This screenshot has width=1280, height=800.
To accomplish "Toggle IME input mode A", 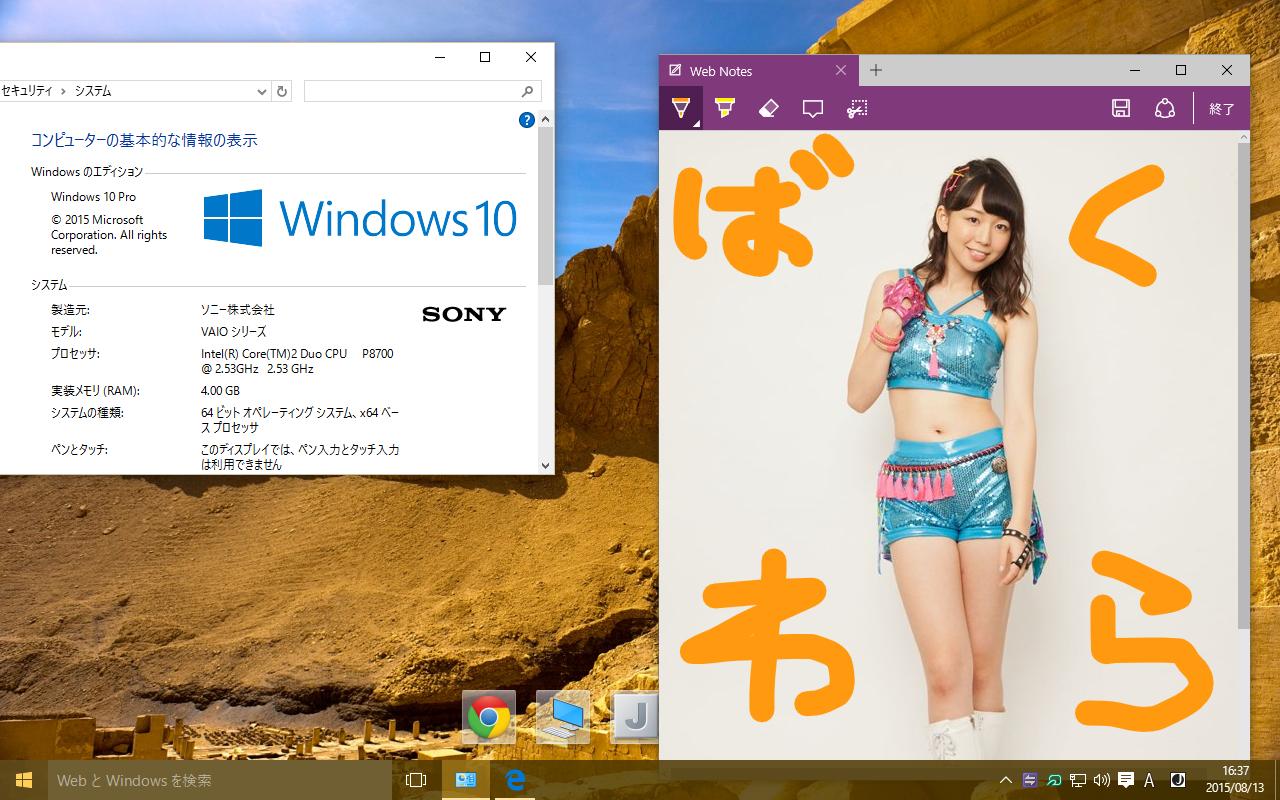I will coord(1149,780).
